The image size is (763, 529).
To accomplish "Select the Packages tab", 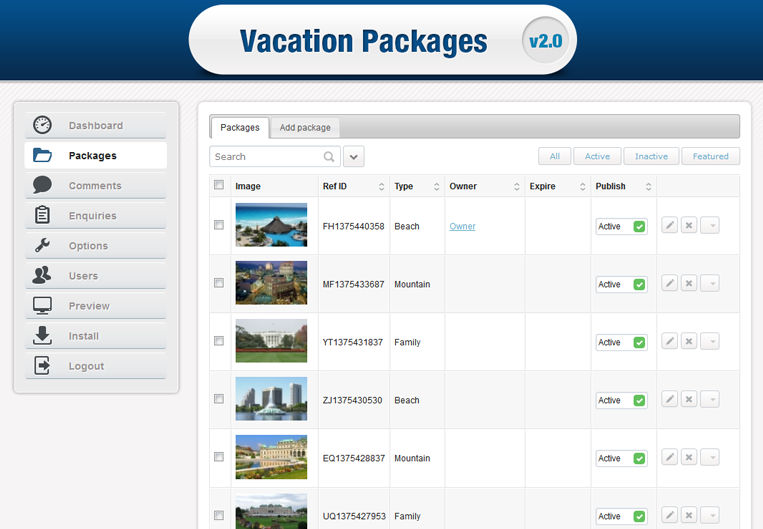I will pos(240,128).
